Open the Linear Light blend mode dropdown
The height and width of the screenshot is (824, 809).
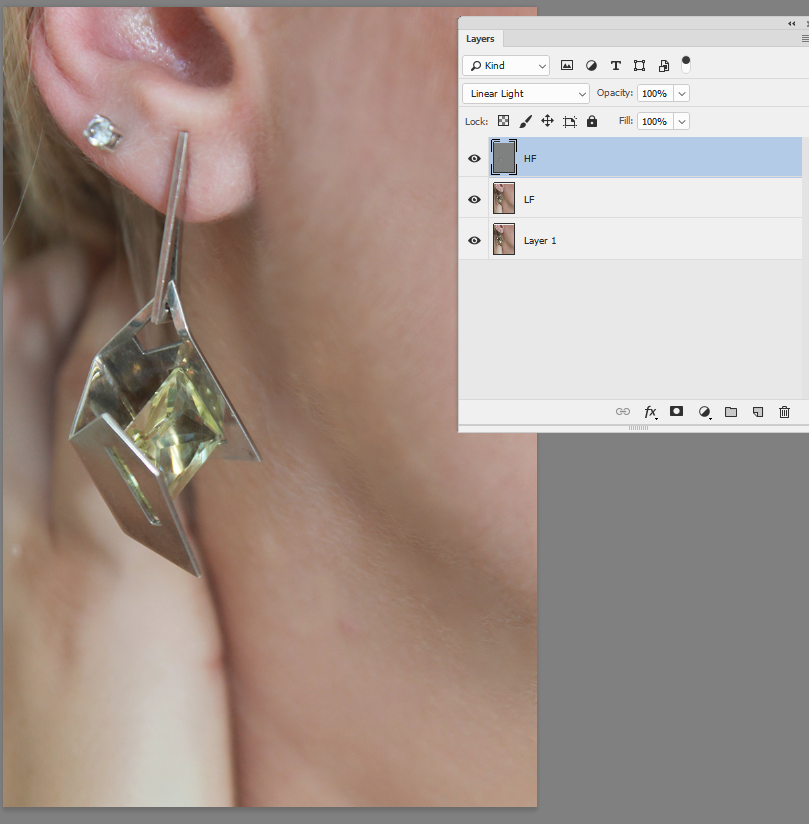click(x=526, y=94)
